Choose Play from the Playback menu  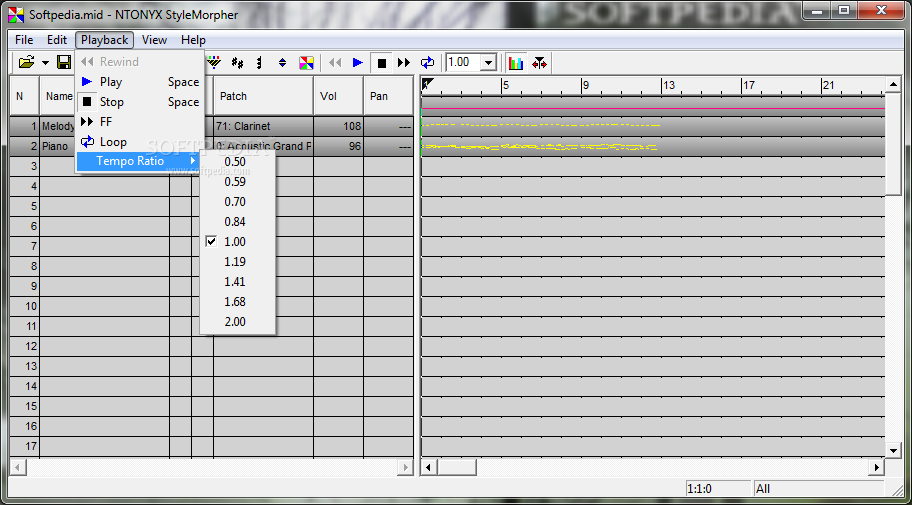point(140,82)
